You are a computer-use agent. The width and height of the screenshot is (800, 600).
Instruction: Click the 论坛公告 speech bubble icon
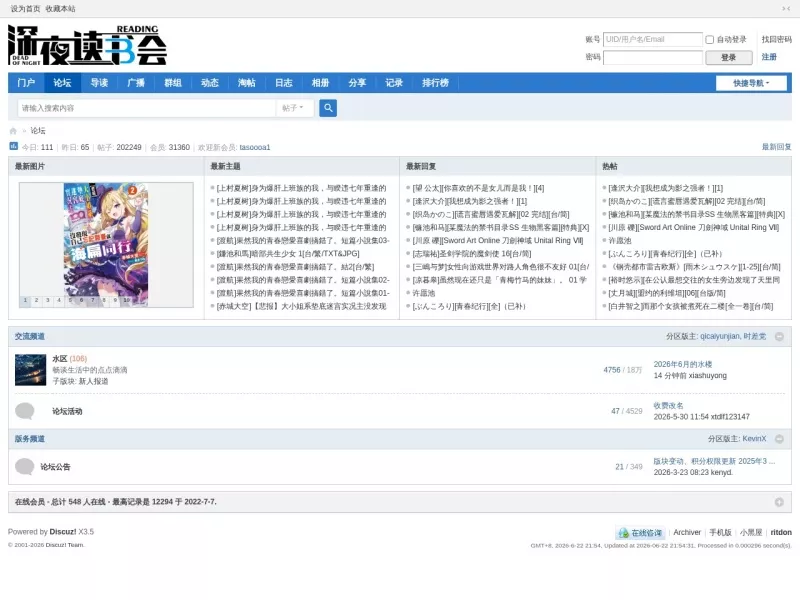pyautogui.click(x=24, y=466)
